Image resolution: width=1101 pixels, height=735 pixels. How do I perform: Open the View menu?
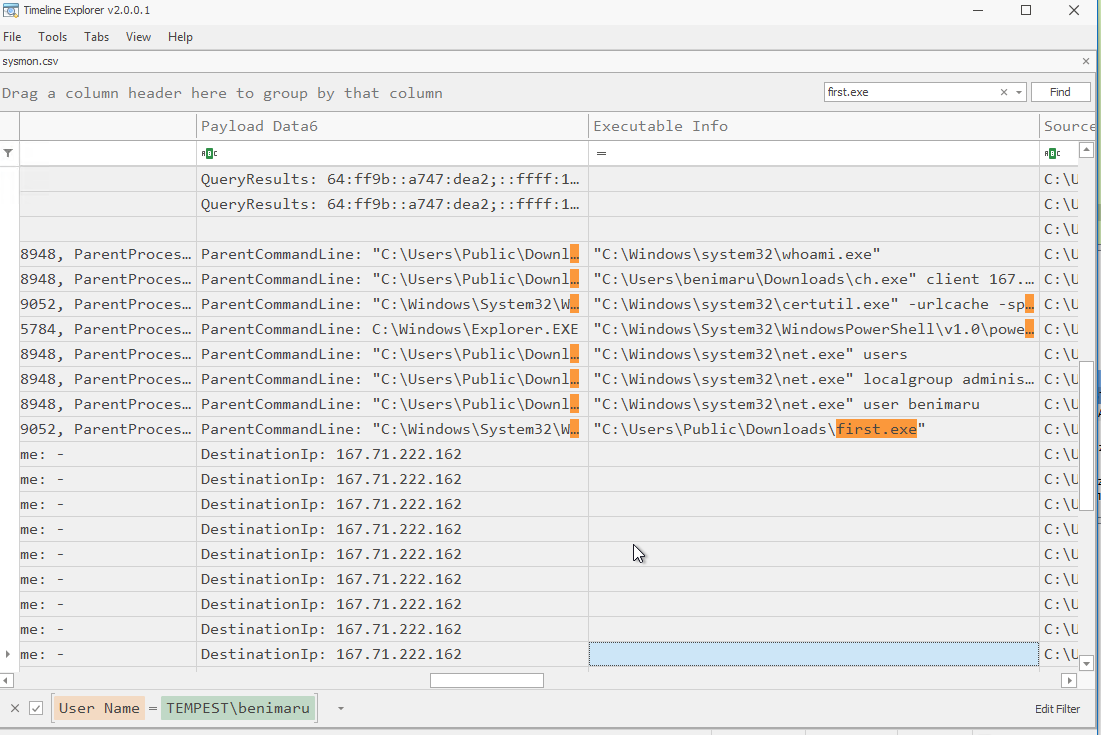click(x=138, y=37)
